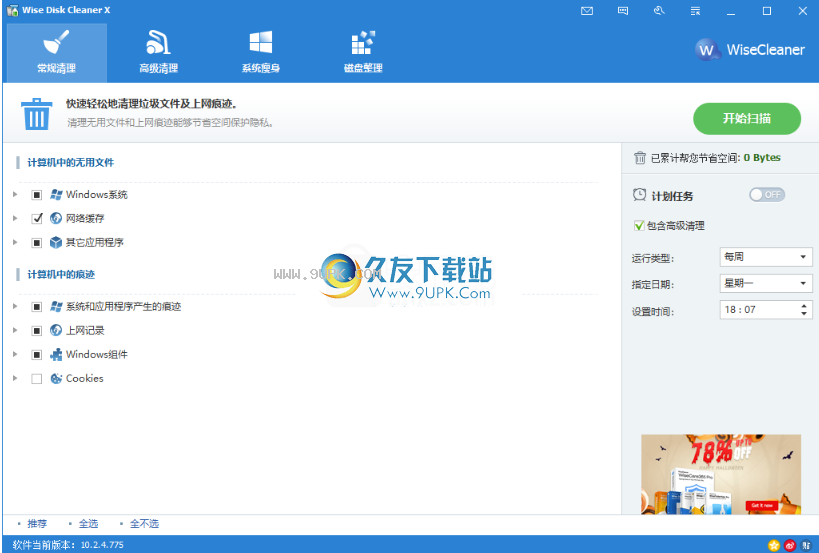Screen dimensions: 819x553
Task: Click the 0 Bytes saved space value
Action: coord(762,158)
